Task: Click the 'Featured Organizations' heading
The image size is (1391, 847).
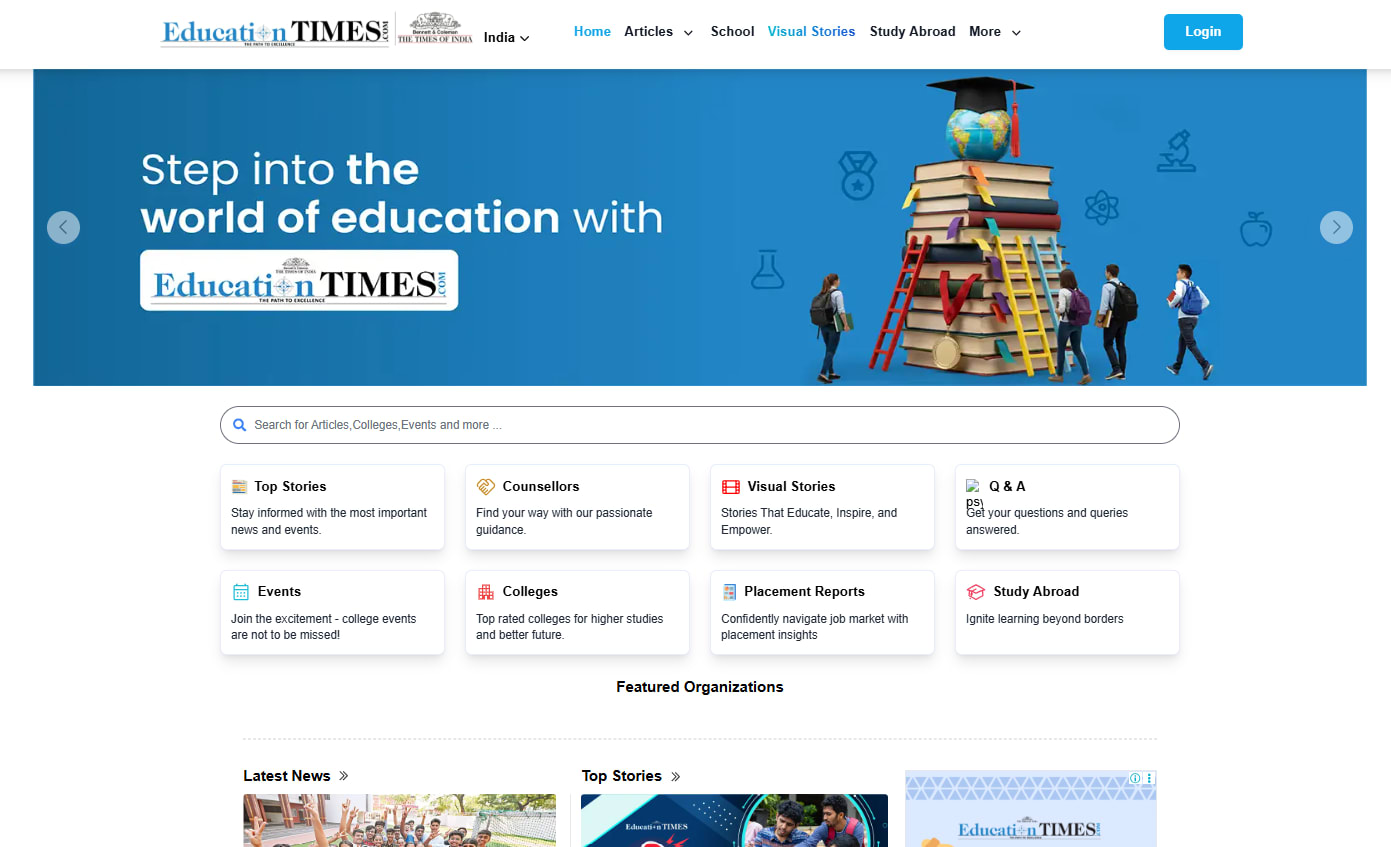Action: (x=700, y=687)
